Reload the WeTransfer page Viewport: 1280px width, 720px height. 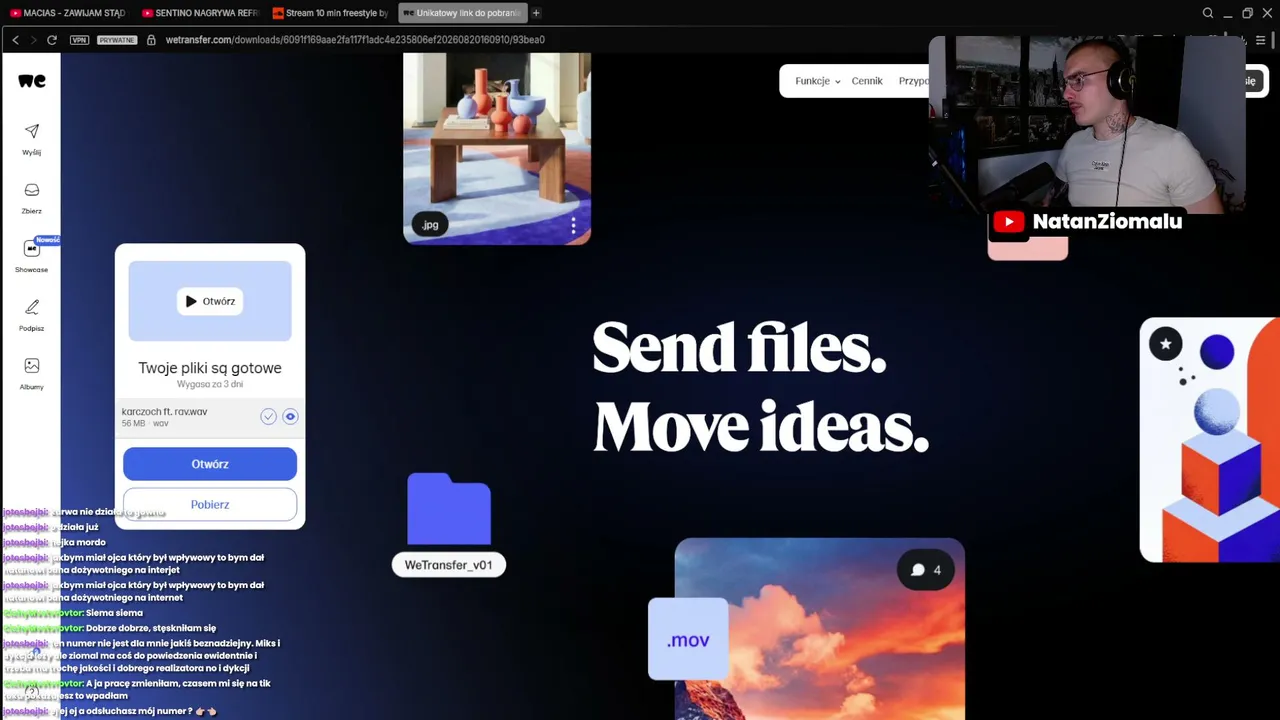click(x=52, y=40)
